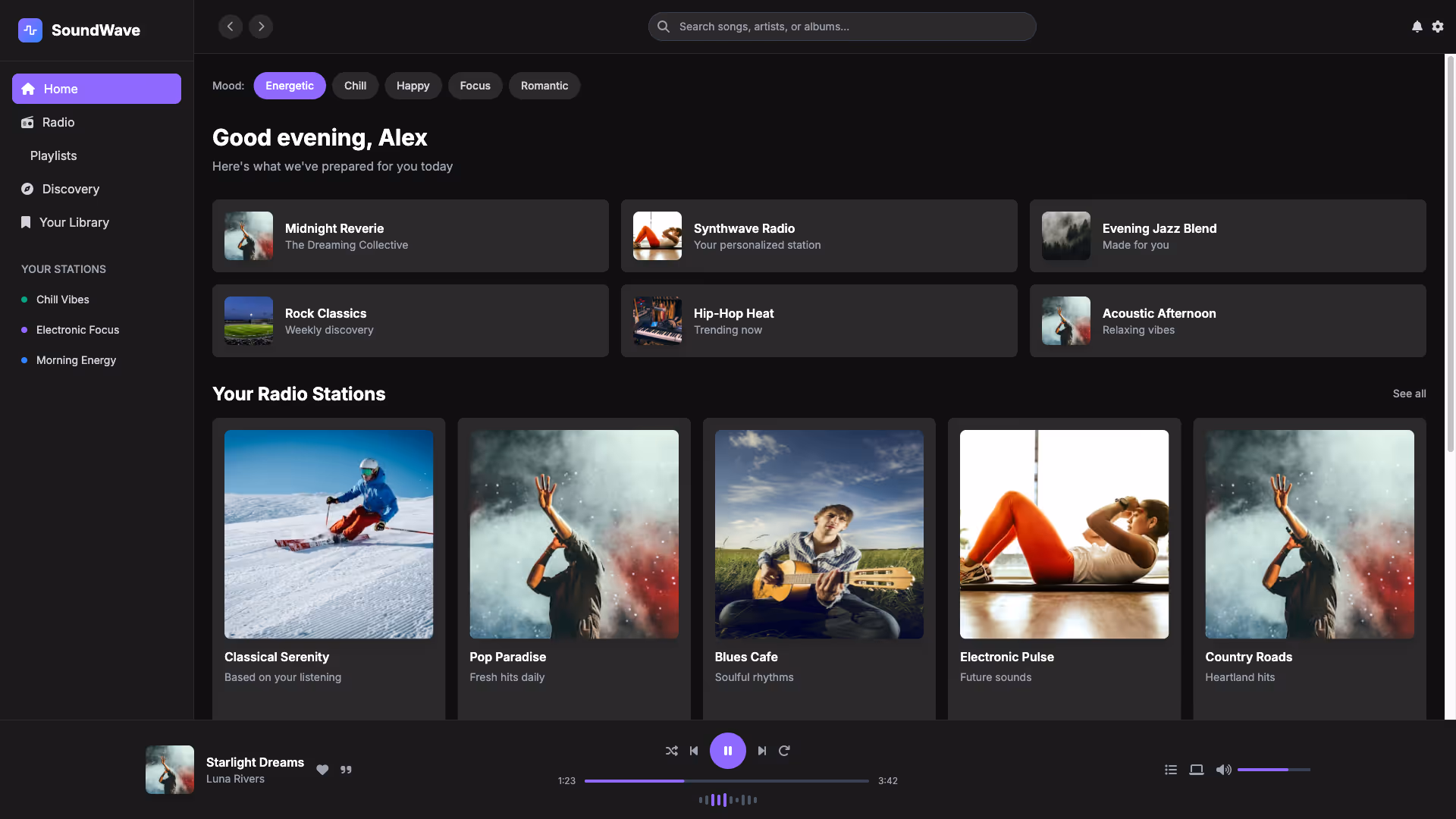Pause the current track
Image resolution: width=1456 pixels, height=819 pixels.
point(728,751)
